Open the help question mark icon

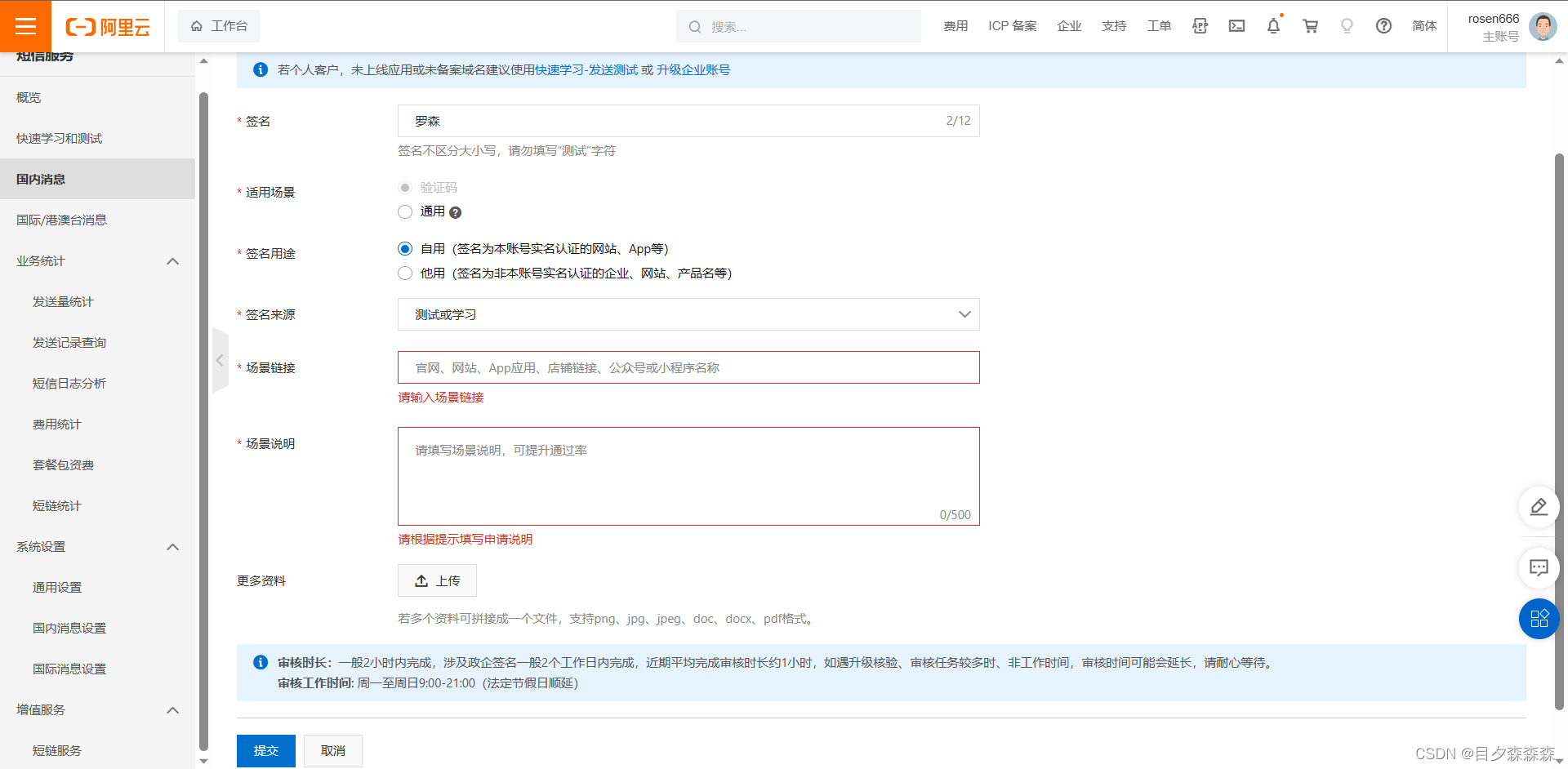tap(1383, 26)
